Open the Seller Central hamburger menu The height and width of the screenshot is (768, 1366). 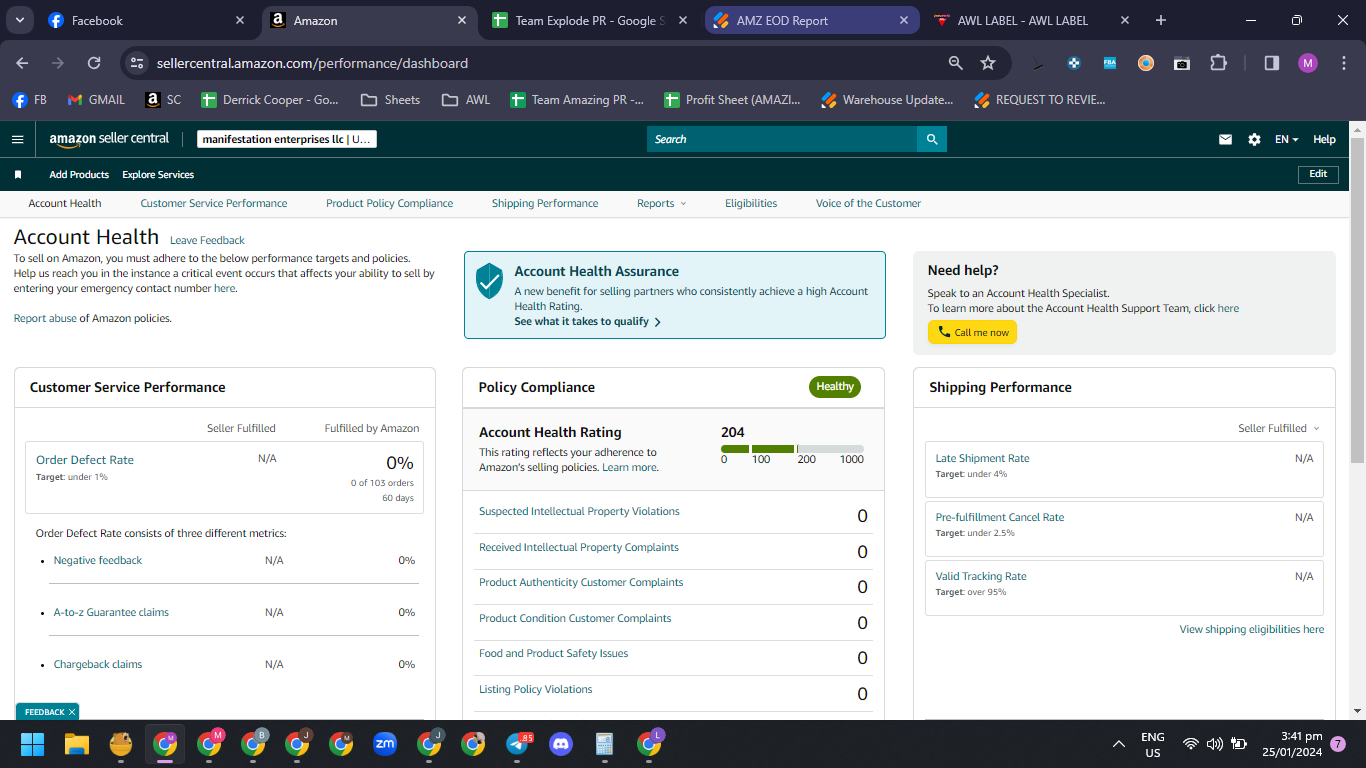click(x=17, y=140)
